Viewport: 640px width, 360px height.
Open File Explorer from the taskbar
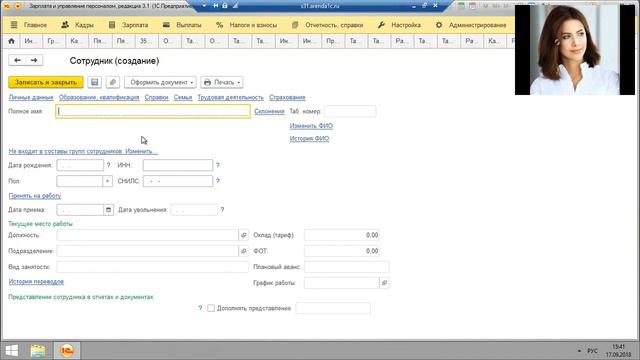click(x=38, y=351)
